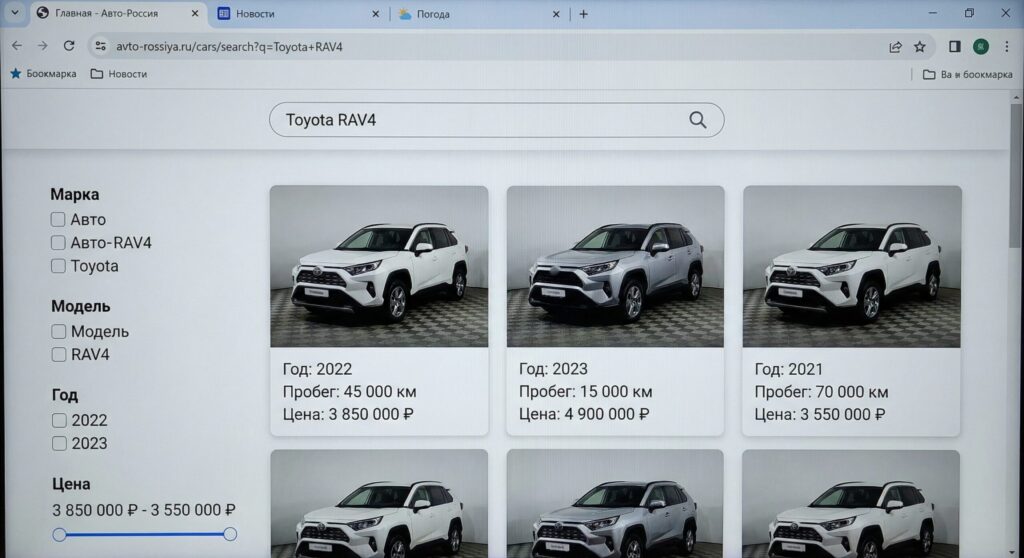Click Пробег: 70 000 км text
Viewport: 1024px width, 558px height.
(x=821, y=392)
